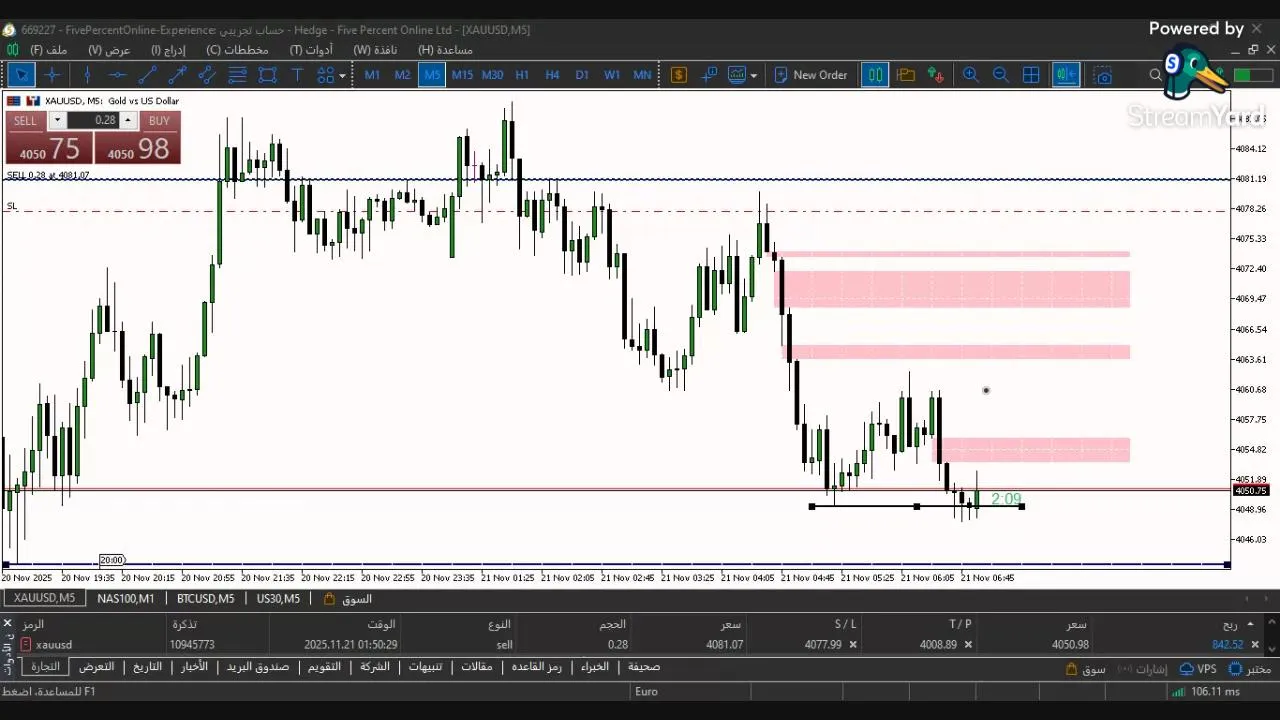Open the عرض (V) menu
Viewport: 1280px width, 720px height.
click(x=109, y=49)
